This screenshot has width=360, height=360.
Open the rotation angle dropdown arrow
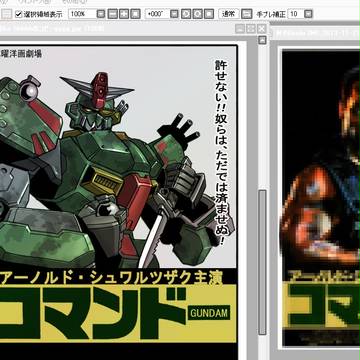pyautogui.click(x=174, y=14)
